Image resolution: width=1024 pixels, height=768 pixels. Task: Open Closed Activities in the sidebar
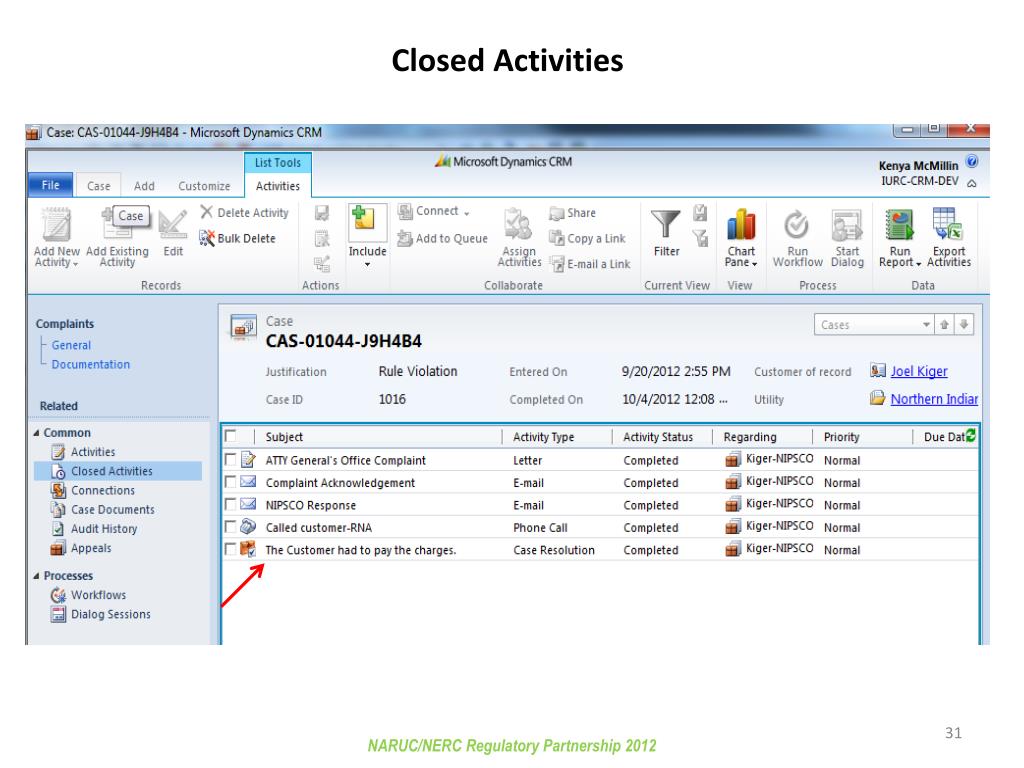point(118,471)
